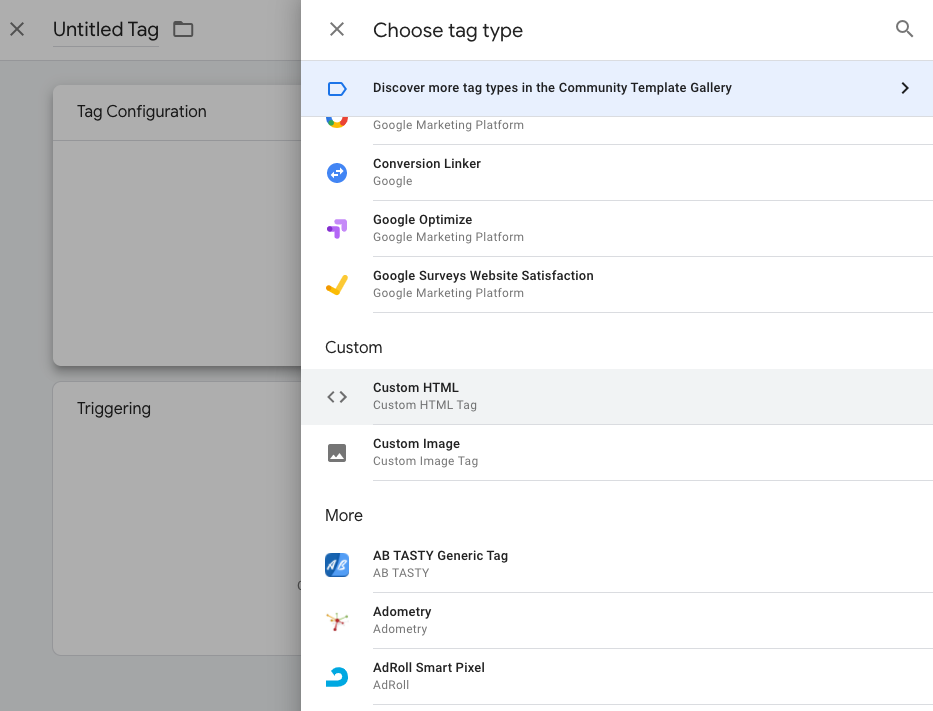The height and width of the screenshot is (711, 933).
Task: Click the Community Template Gallery tag icon
Action: pos(337,89)
